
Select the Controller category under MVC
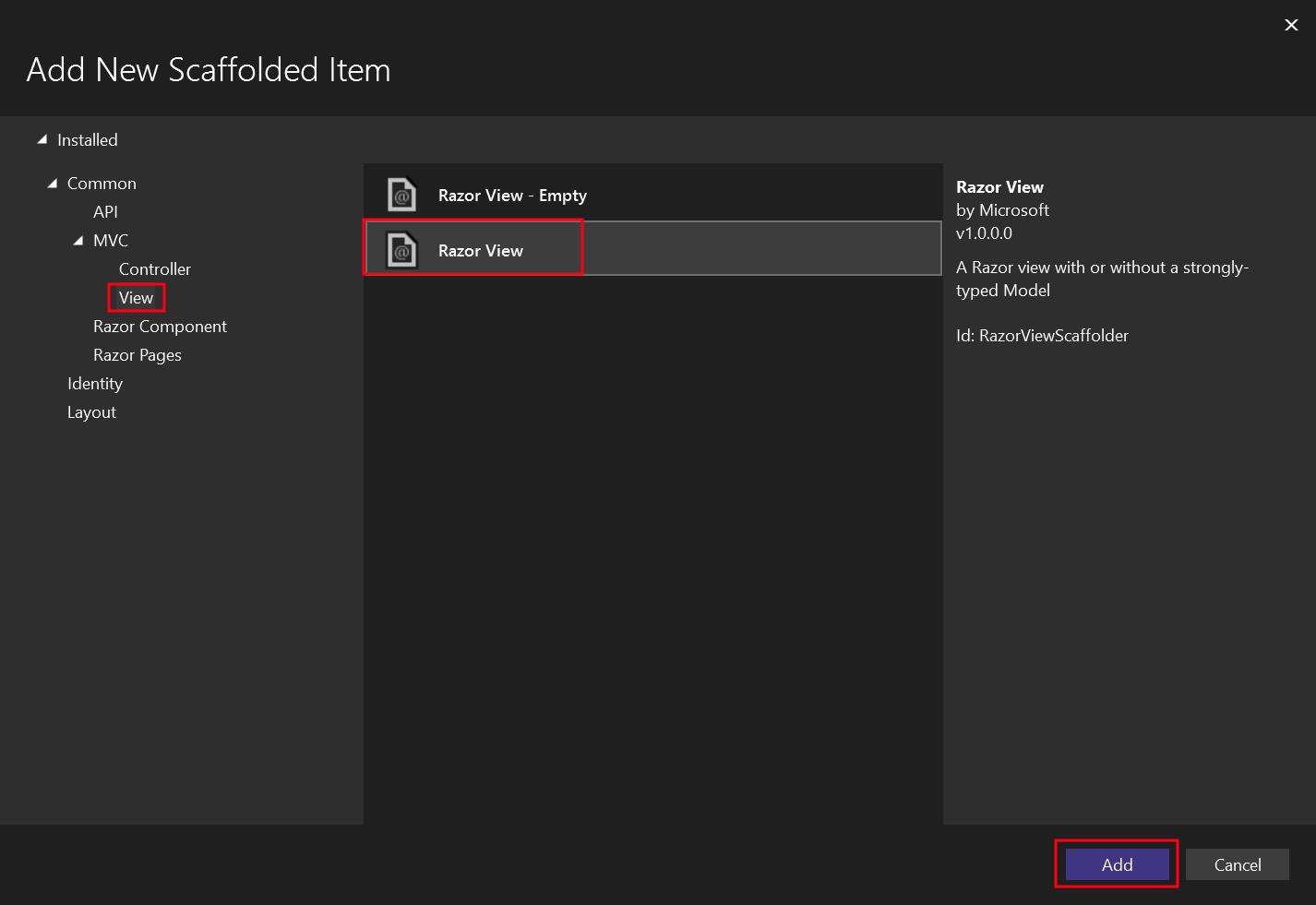coord(155,268)
